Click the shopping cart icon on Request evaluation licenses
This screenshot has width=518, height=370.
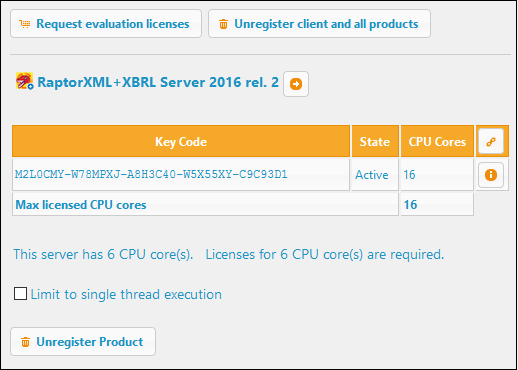(25, 24)
